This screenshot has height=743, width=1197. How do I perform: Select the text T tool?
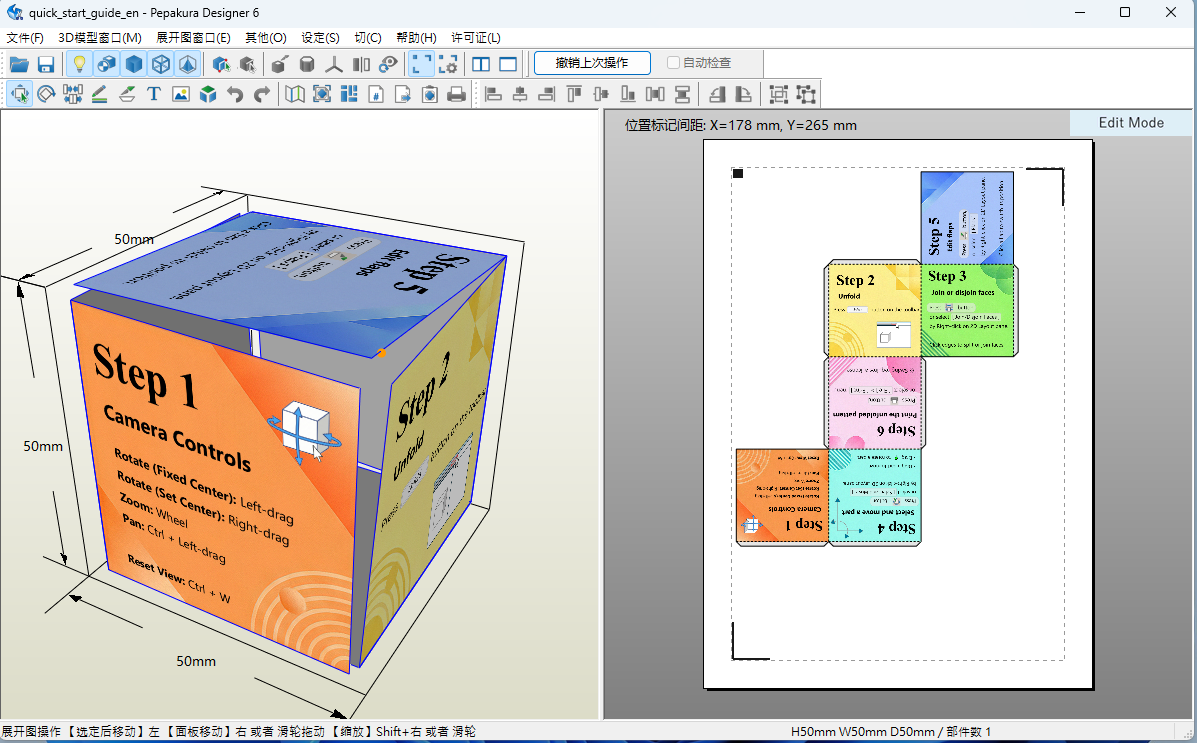click(153, 94)
